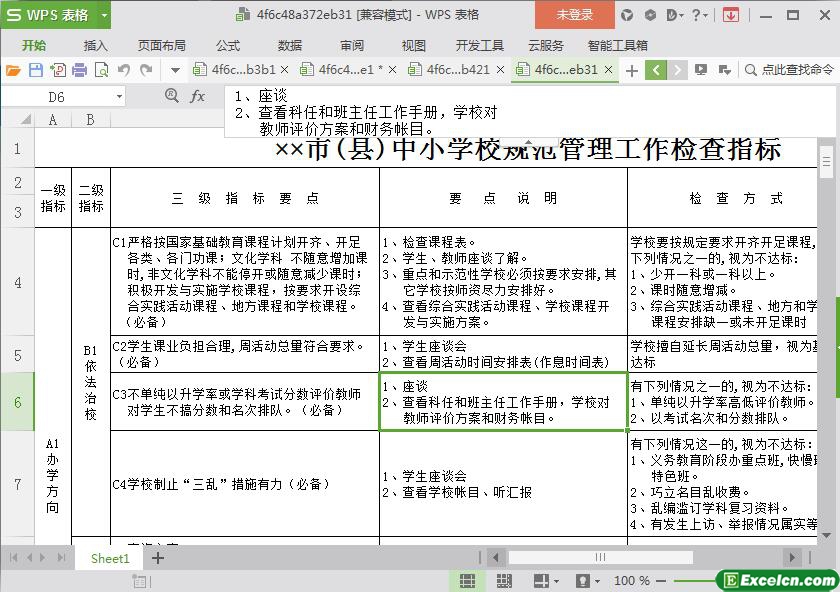
Task: Open the 插入 ribbon tab
Action: [x=95, y=45]
